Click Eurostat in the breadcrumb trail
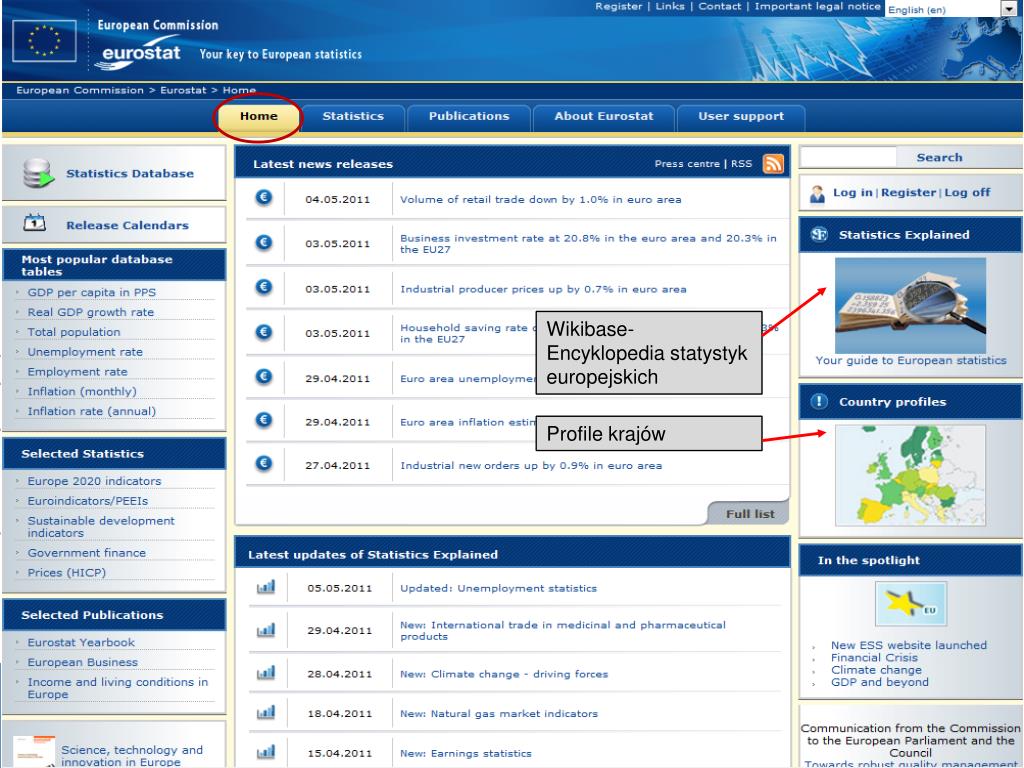Viewport: 1024px width, 768px height. (183, 90)
